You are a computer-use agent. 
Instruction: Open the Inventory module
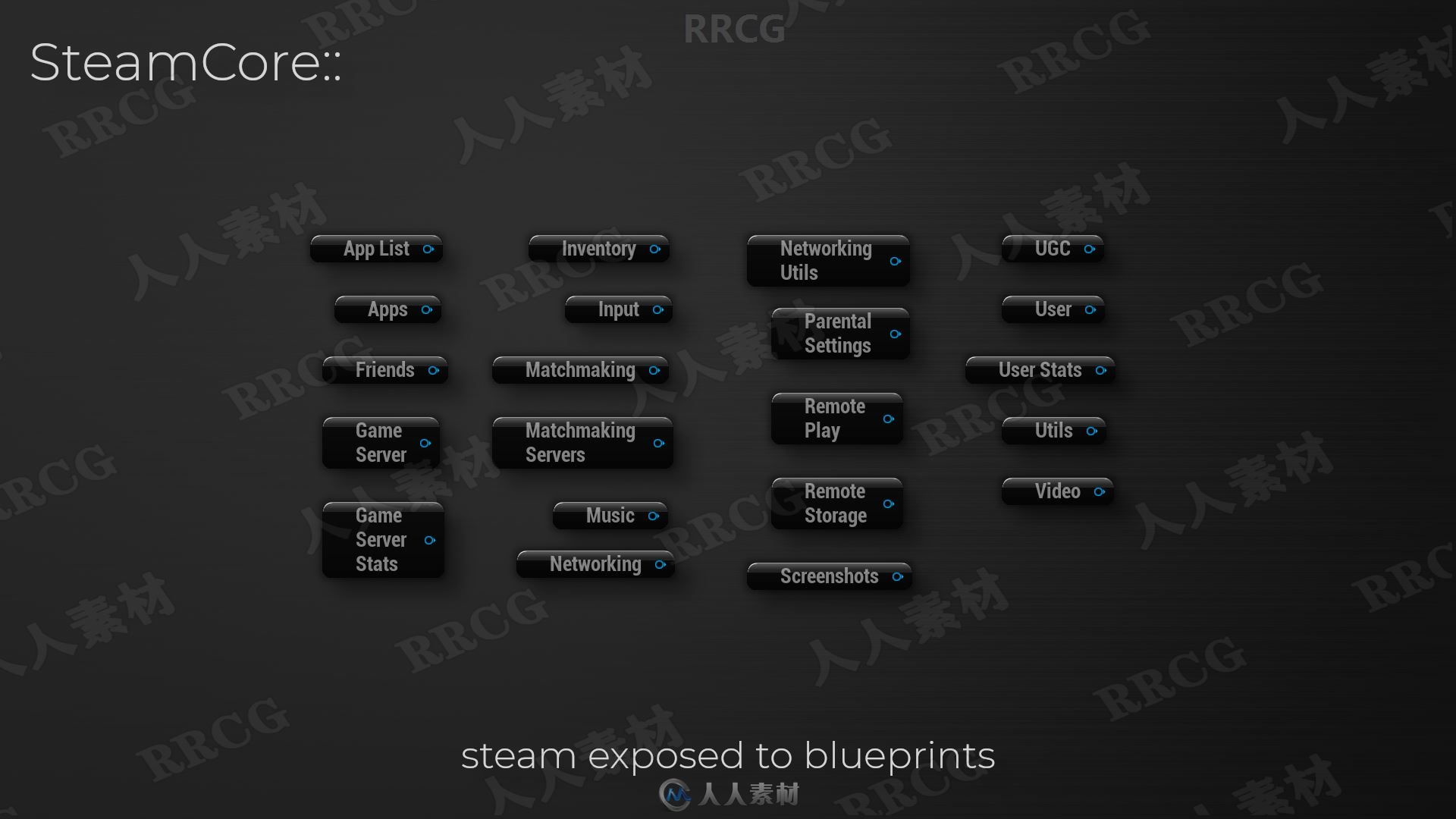click(x=596, y=247)
